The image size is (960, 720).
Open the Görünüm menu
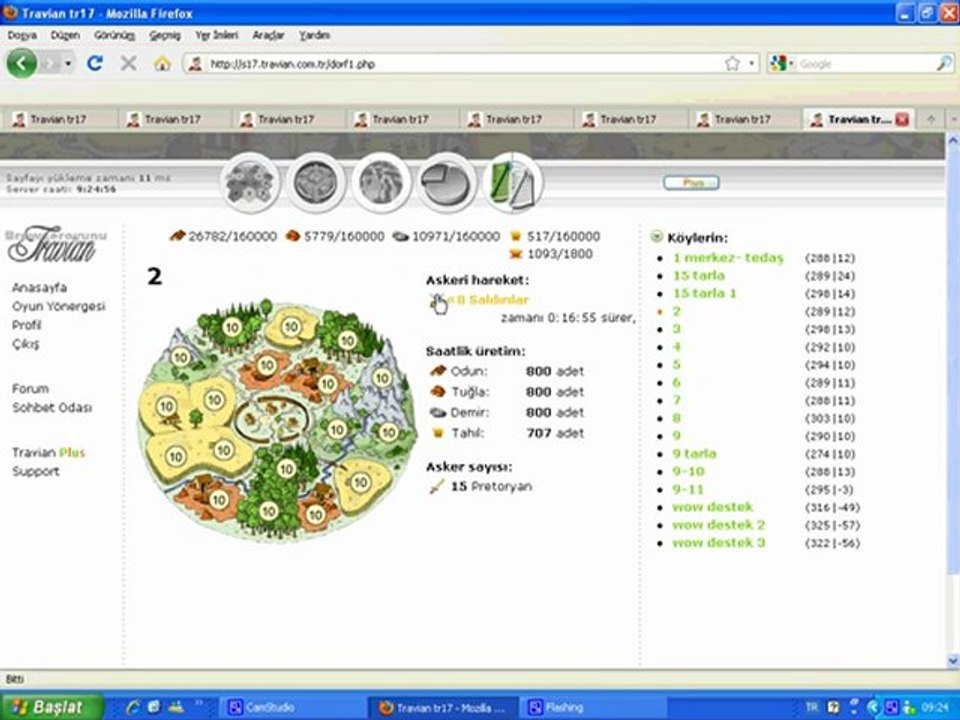coord(114,36)
